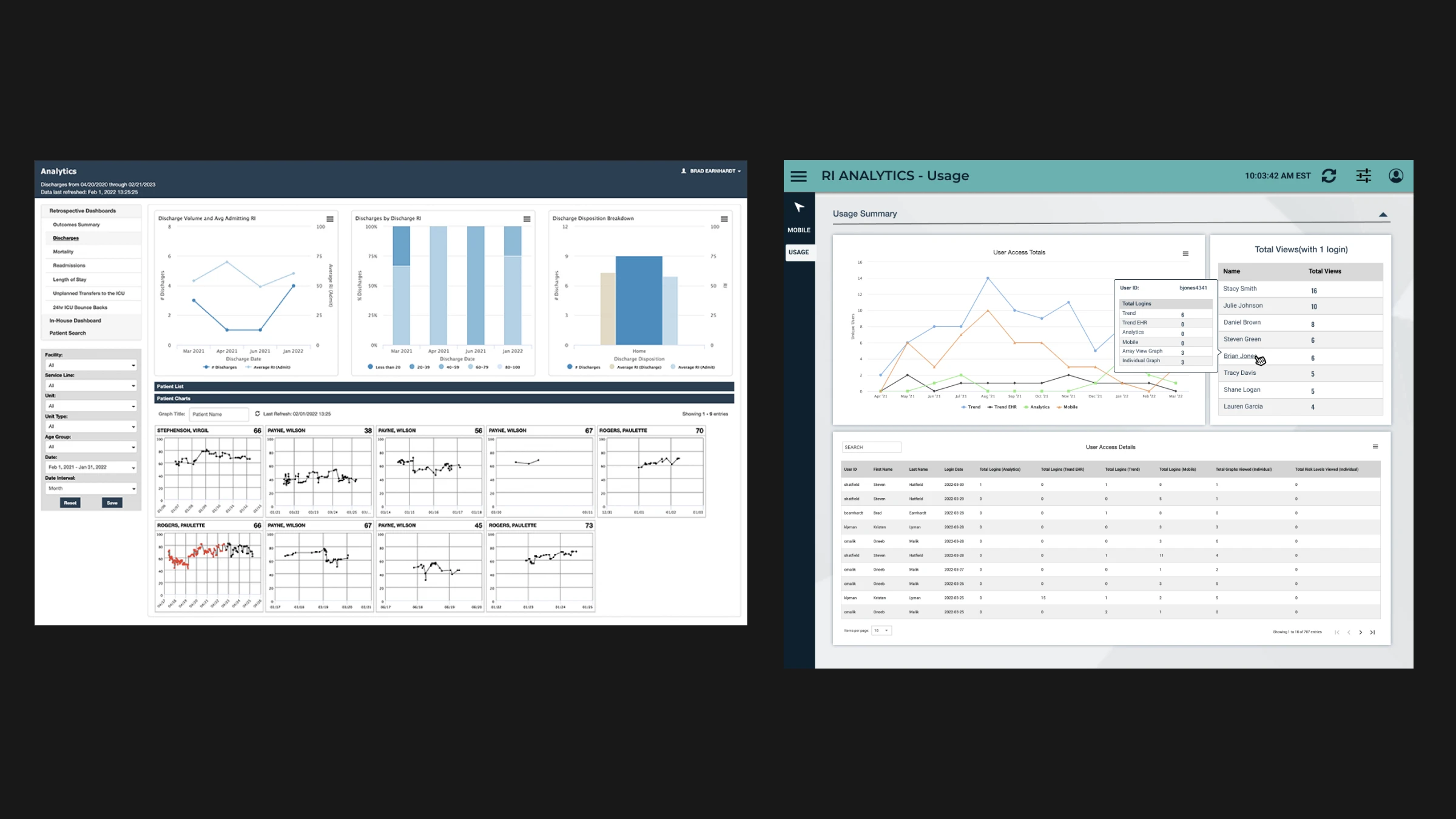Open User Access Totals chart menu
1456x819 pixels.
tap(1185, 254)
